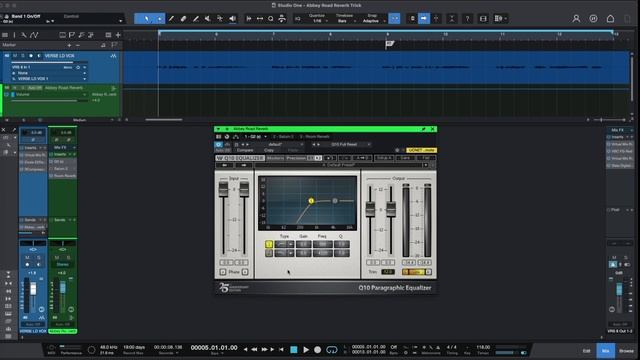Select 3 - Room Reverb plugin tab

pos(314,137)
